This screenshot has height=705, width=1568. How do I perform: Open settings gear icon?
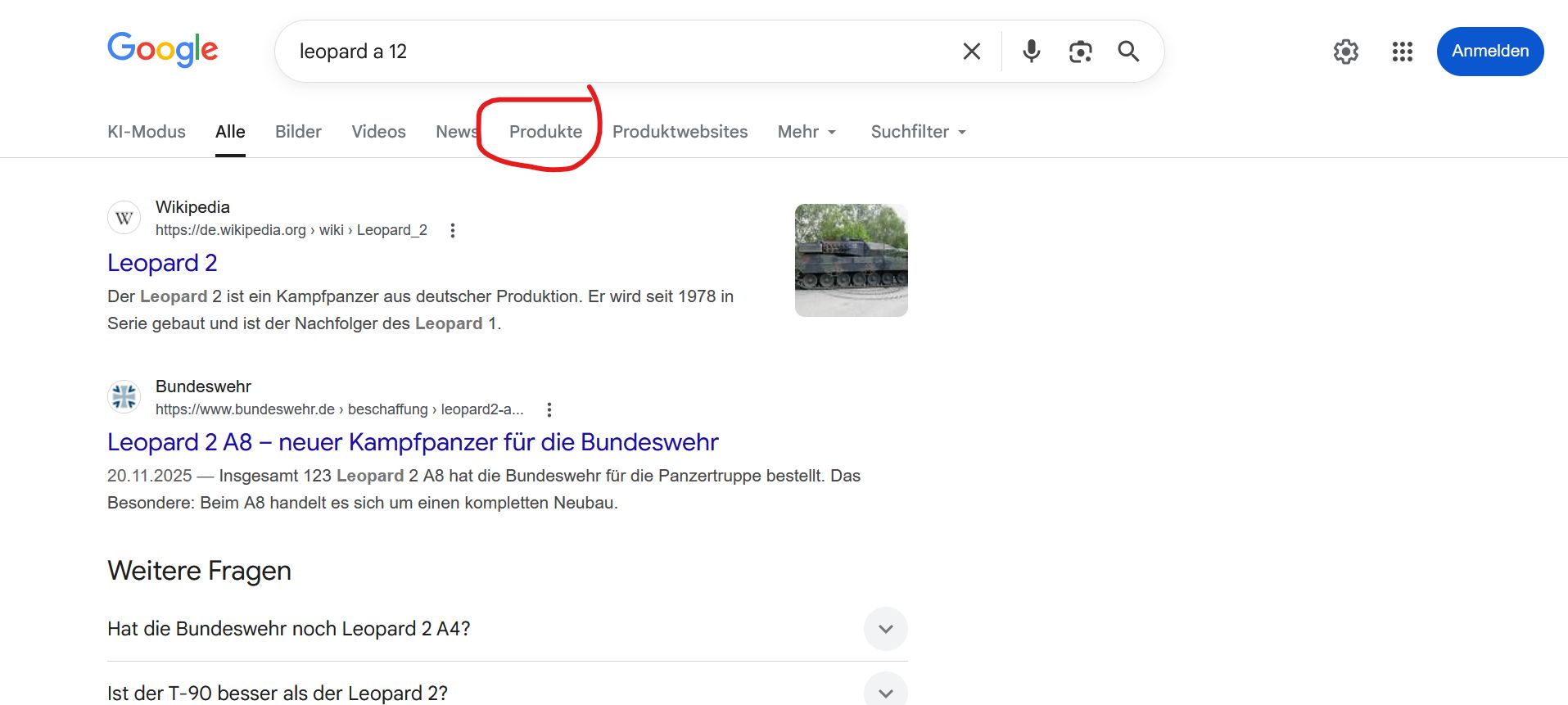(1345, 52)
